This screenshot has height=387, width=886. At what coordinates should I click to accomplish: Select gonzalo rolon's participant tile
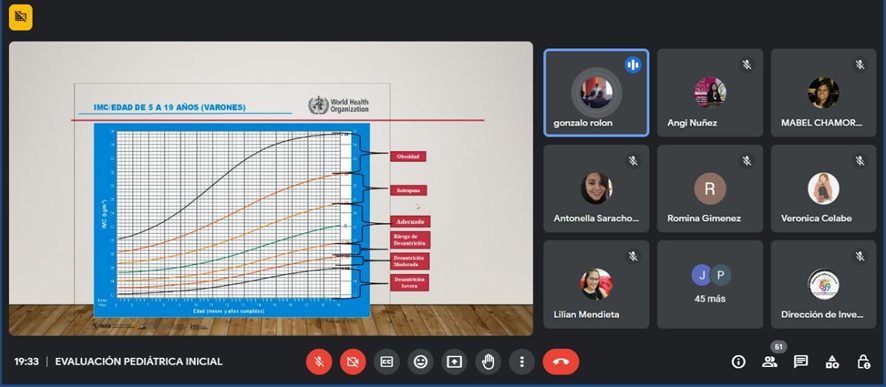point(596,93)
